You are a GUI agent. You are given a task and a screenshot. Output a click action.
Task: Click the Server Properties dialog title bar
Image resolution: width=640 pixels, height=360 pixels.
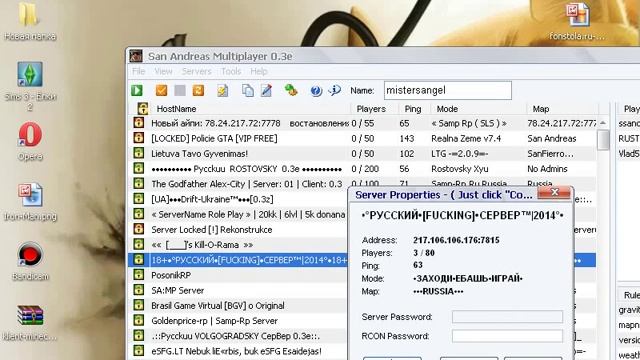pyautogui.click(x=445, y=195)
